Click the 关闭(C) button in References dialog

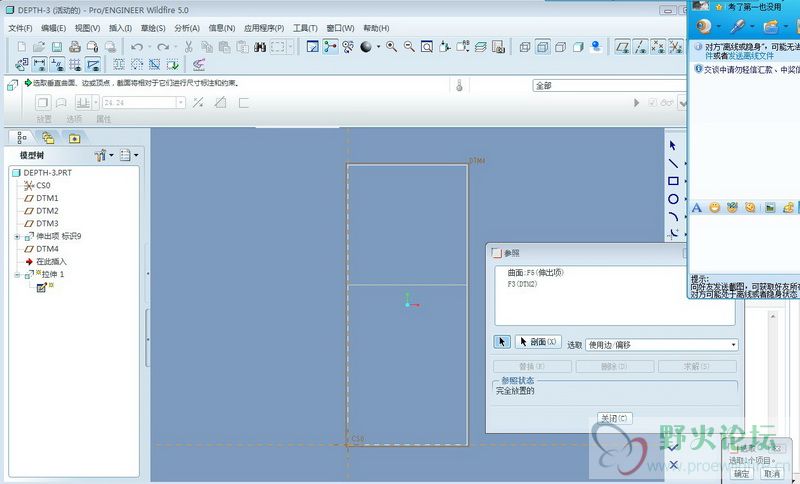615,418
